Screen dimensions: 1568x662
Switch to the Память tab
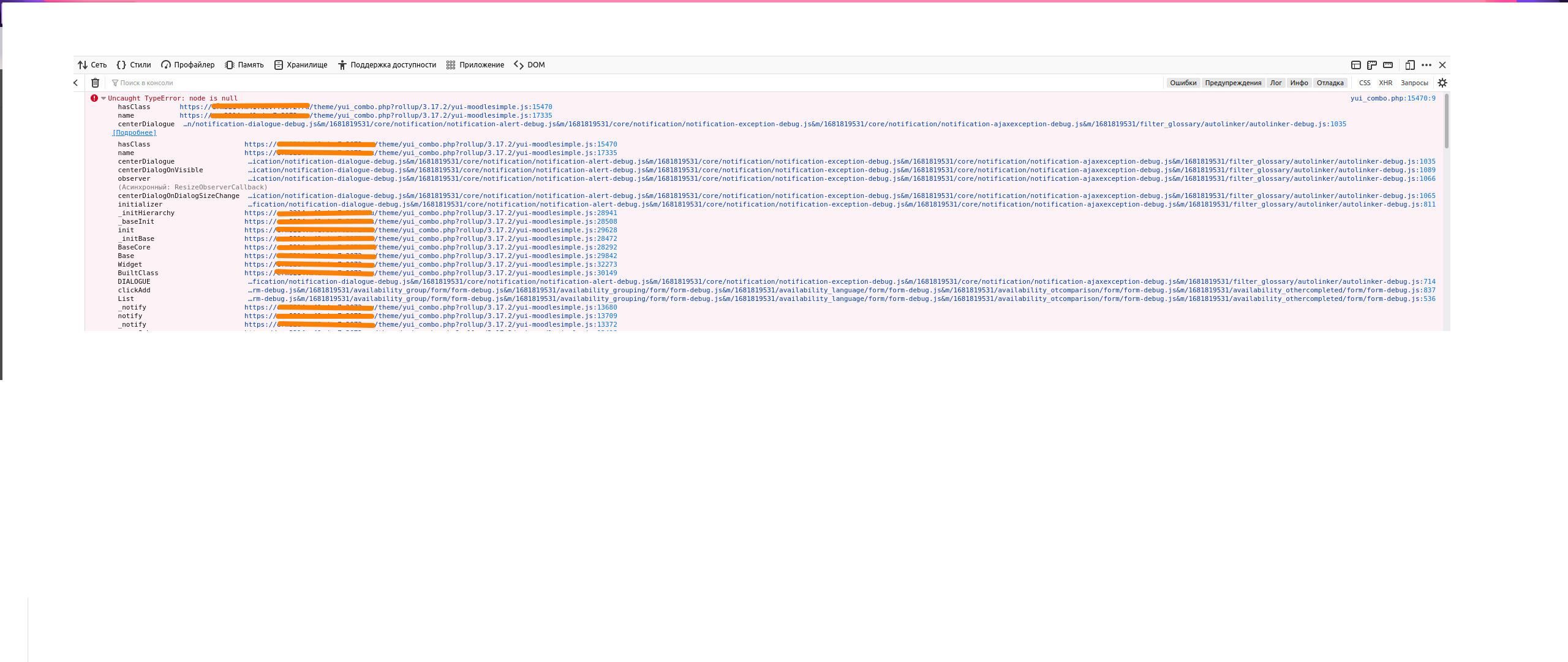[244, 65]
